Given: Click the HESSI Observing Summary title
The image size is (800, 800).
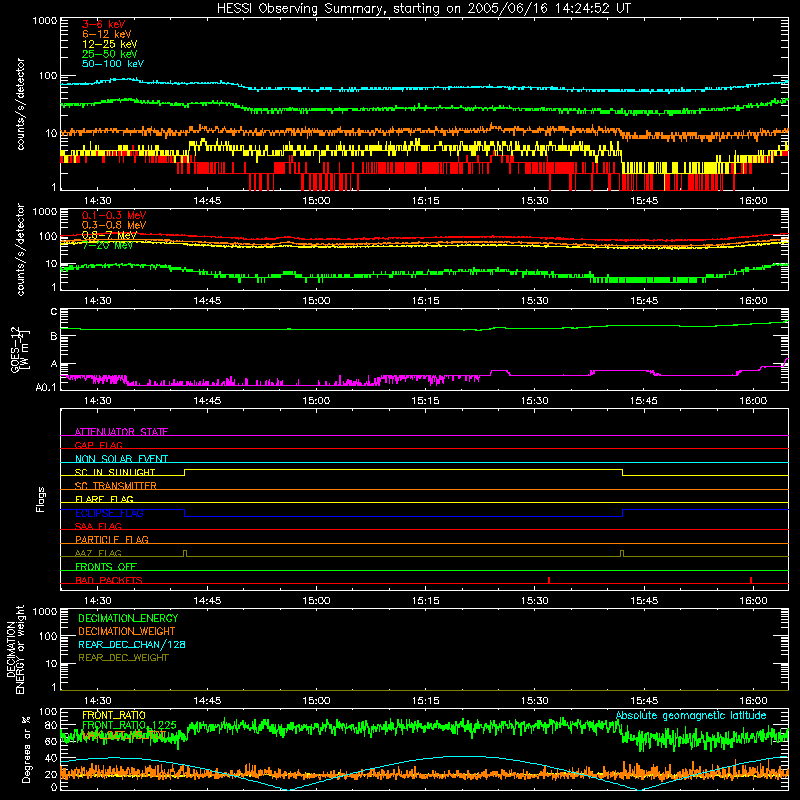Looking at the screenshot, I should (423, 9).
